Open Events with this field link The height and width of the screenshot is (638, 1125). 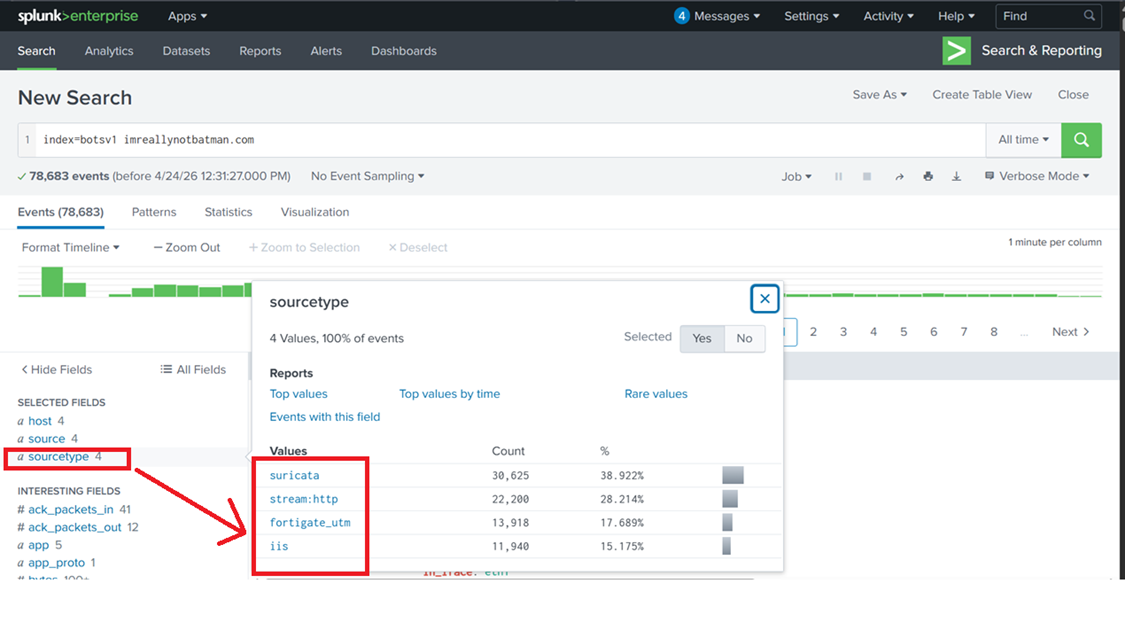pos(325,417)
